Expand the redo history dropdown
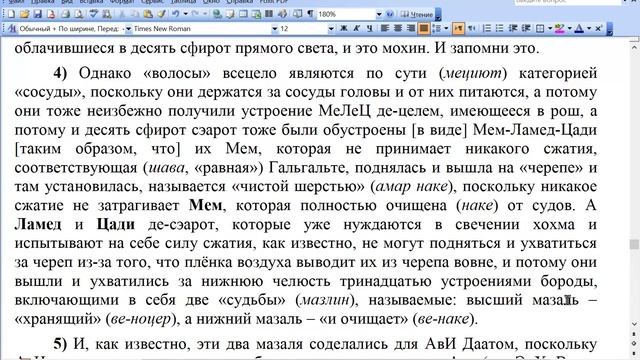 [205, 14]
